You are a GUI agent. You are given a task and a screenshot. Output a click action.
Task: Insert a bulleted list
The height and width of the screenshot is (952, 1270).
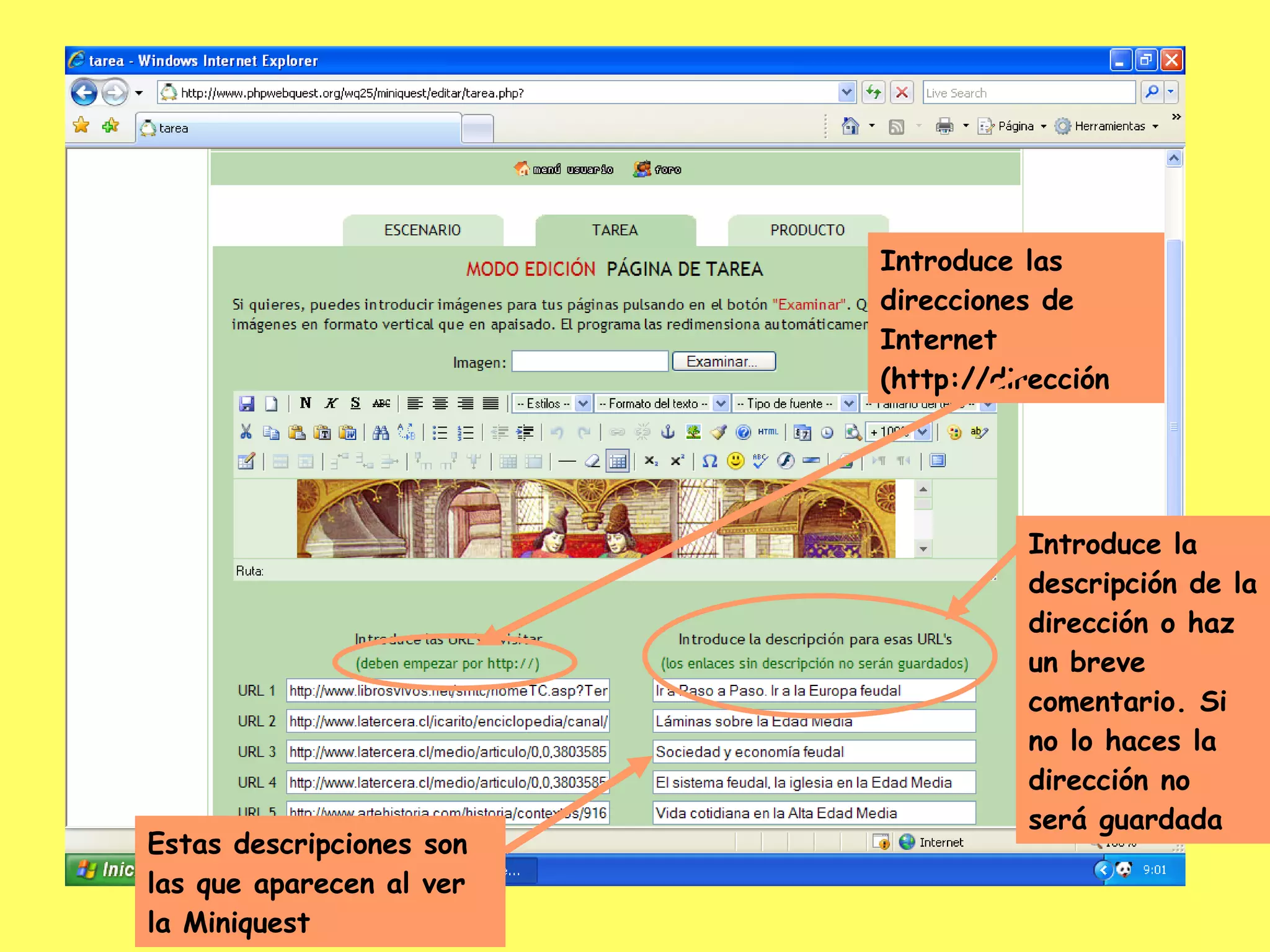[x=440, y=432]
